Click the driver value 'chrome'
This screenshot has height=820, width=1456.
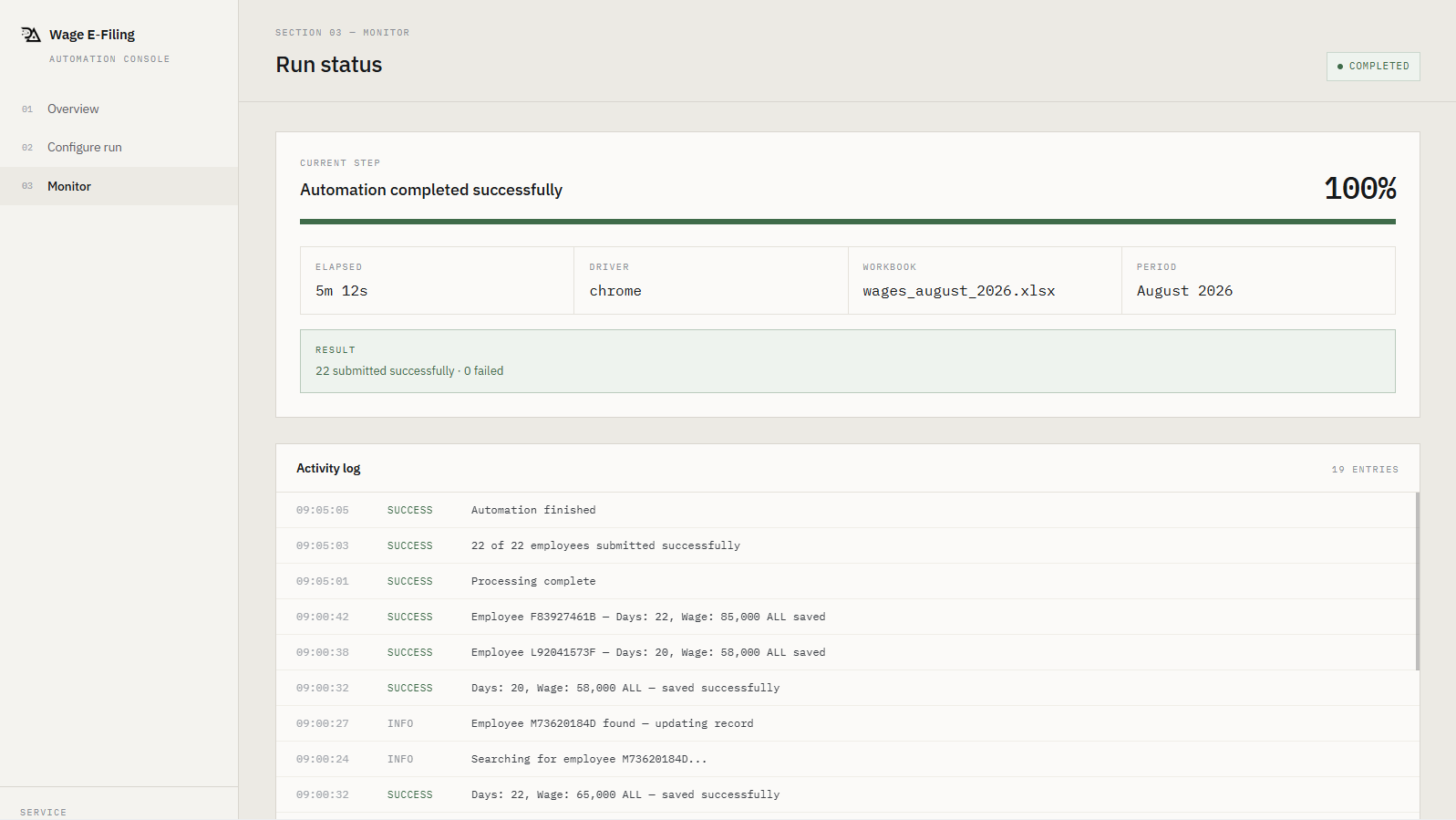615,291
